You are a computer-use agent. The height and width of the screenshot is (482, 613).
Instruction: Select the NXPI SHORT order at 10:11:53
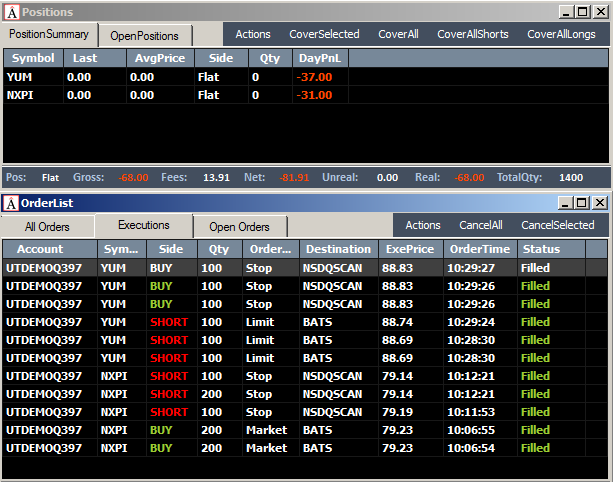305,412
